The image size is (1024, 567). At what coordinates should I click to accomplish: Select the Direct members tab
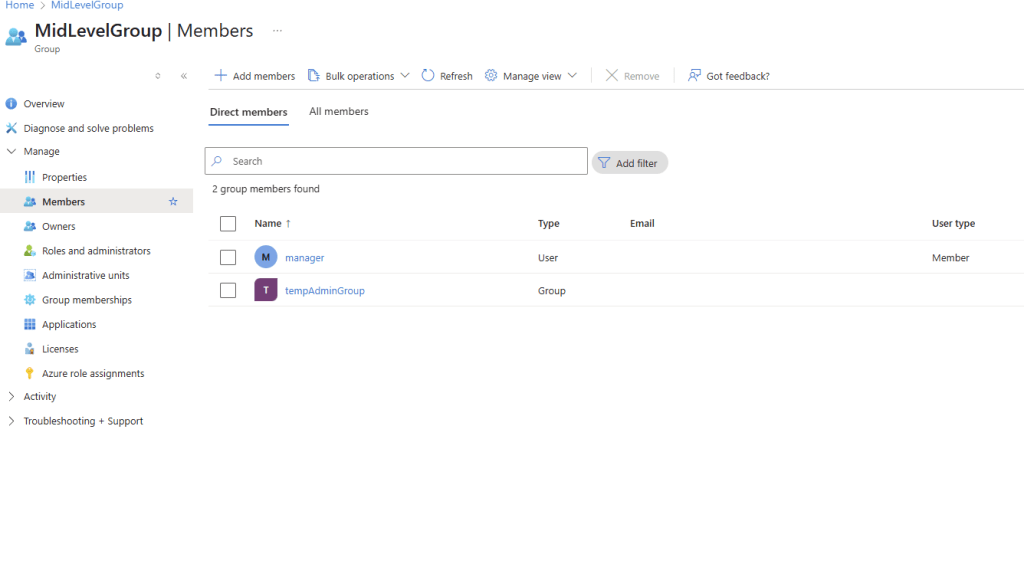(x=248, y=112)
